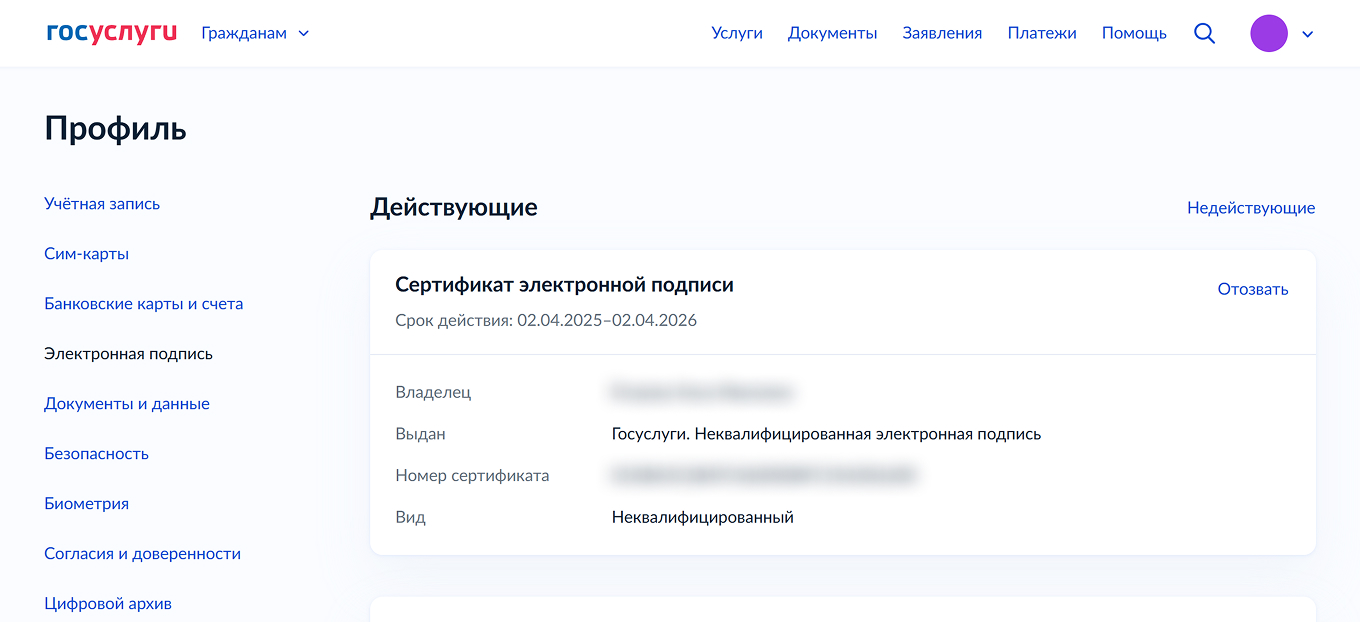Go to Заявления section

(x=941, y=33)
